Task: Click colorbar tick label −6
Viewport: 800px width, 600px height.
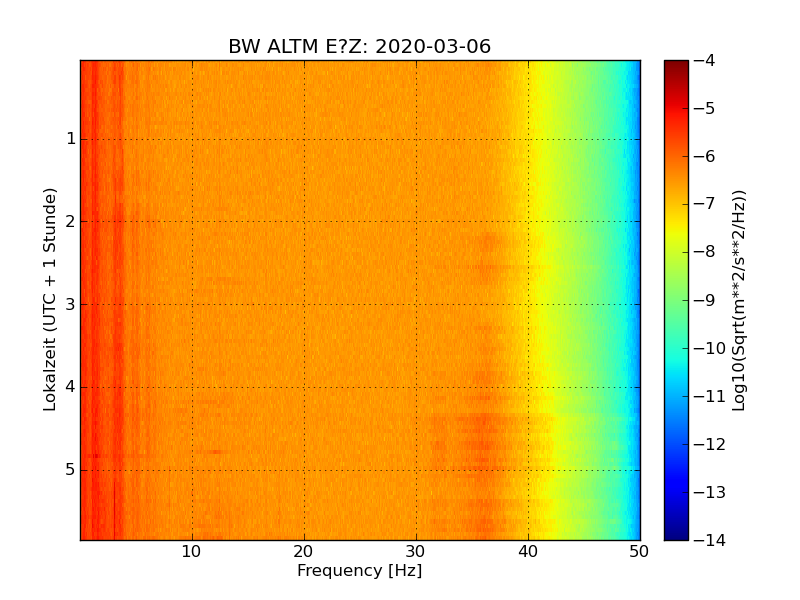Action: click(x=705, y=157)
